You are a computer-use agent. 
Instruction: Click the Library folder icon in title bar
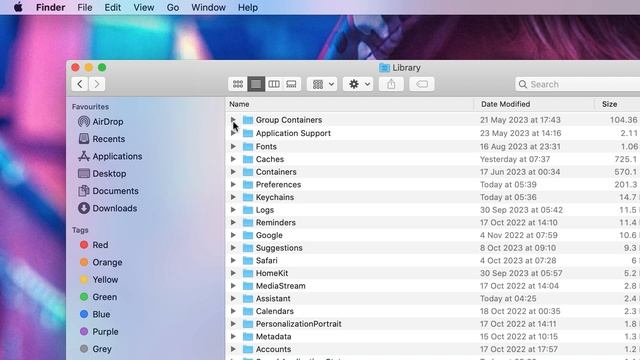[x=384, y=68]
